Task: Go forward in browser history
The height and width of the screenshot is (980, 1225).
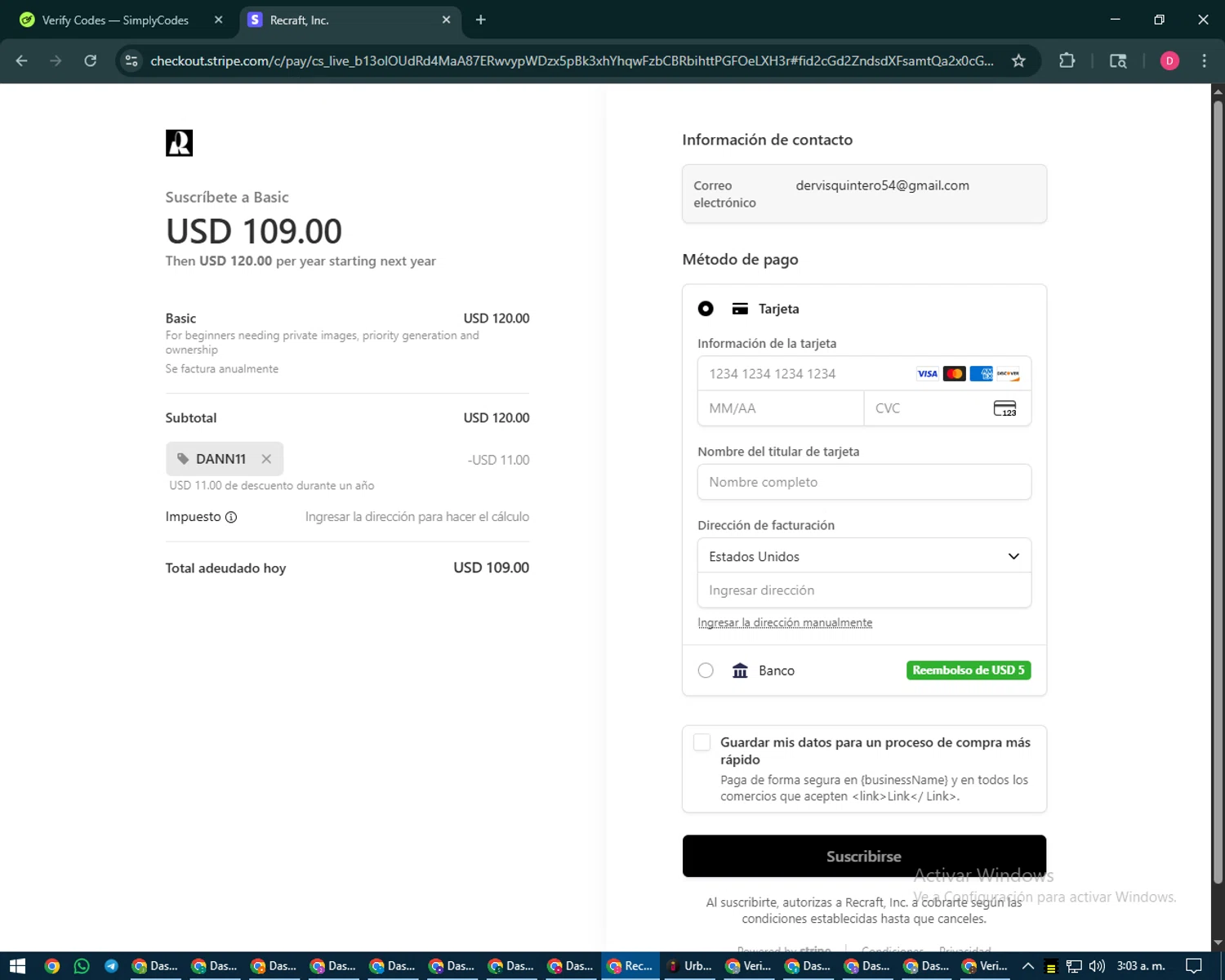Action: click(x=56, y=60)
